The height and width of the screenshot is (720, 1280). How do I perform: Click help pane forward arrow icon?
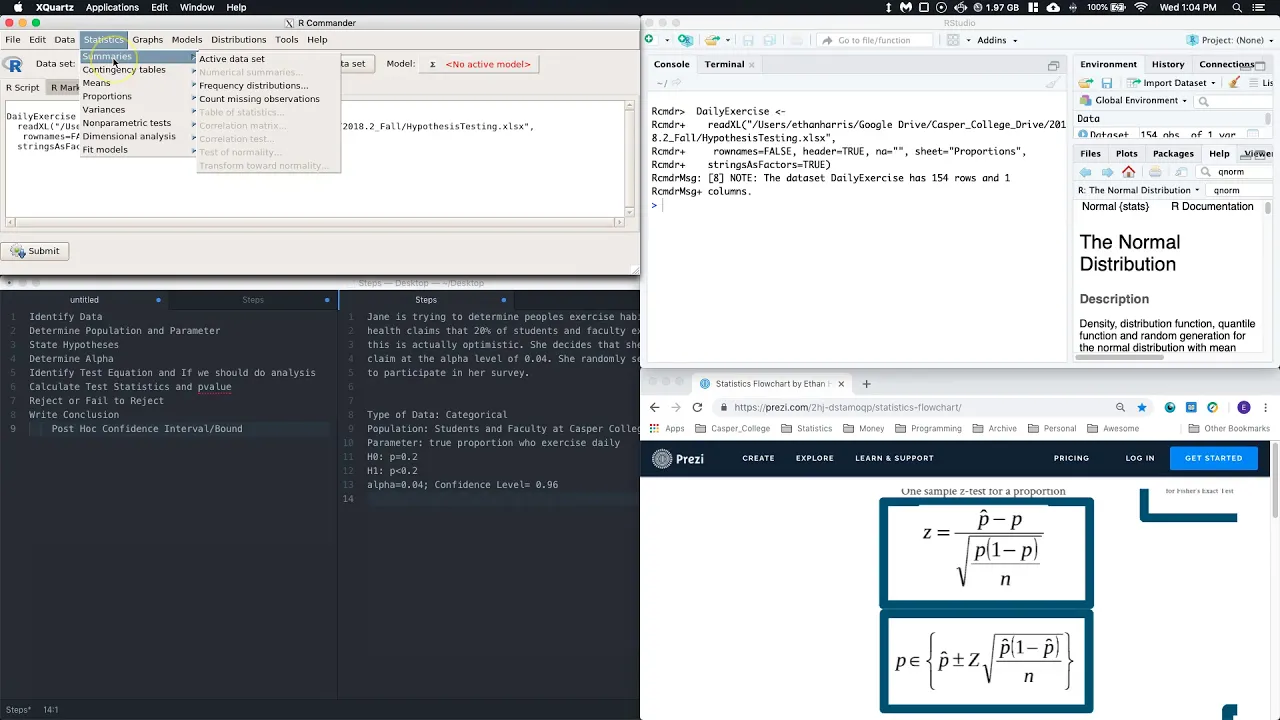pos(1107,172)
